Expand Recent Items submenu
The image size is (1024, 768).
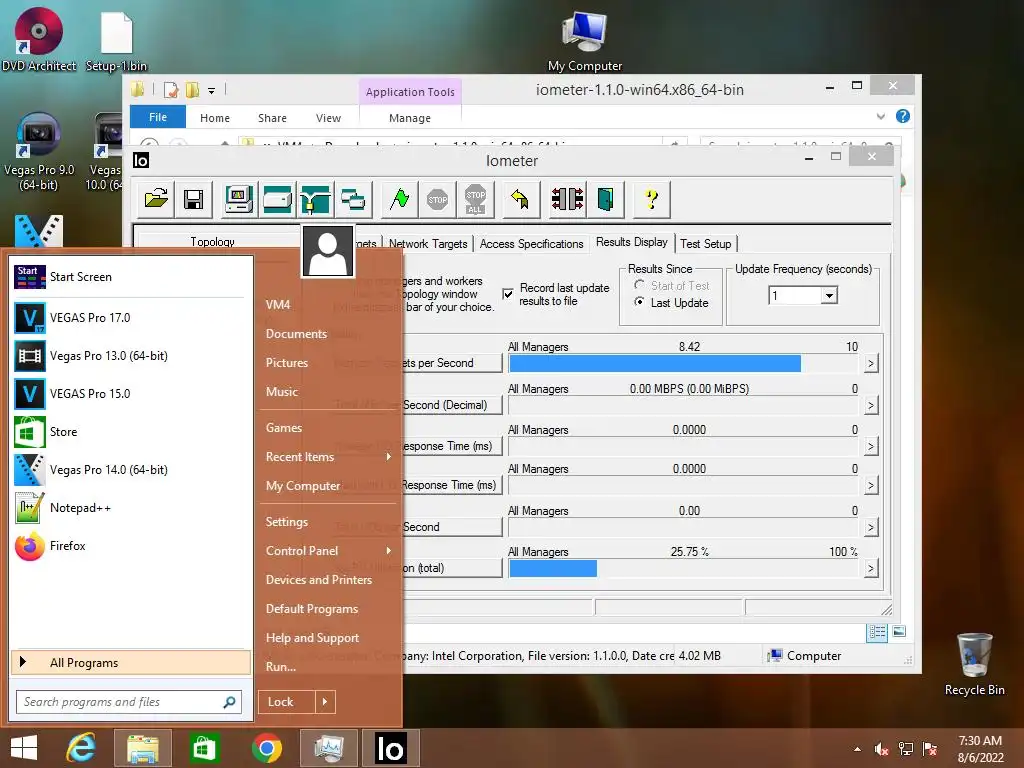[x=389, y=456]
